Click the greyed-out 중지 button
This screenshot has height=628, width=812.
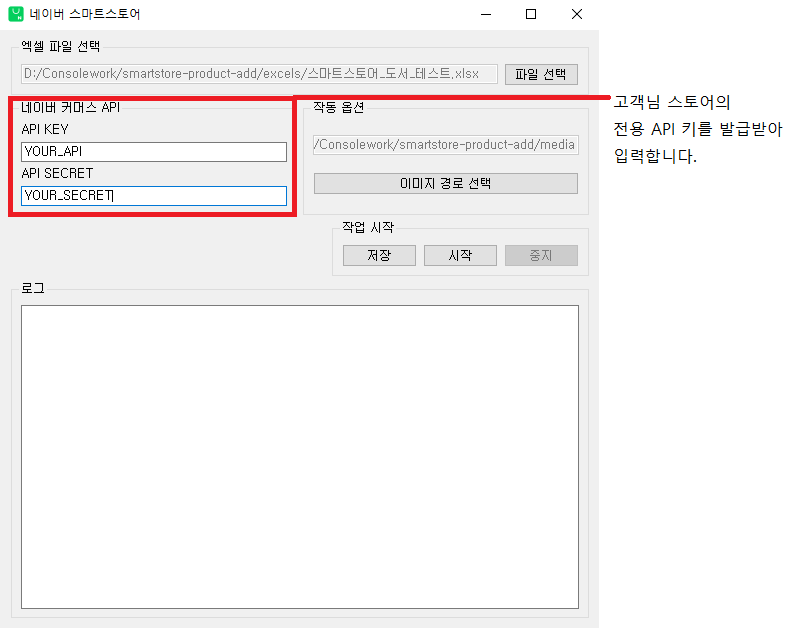pyautogui.click(x=541, y=255)
